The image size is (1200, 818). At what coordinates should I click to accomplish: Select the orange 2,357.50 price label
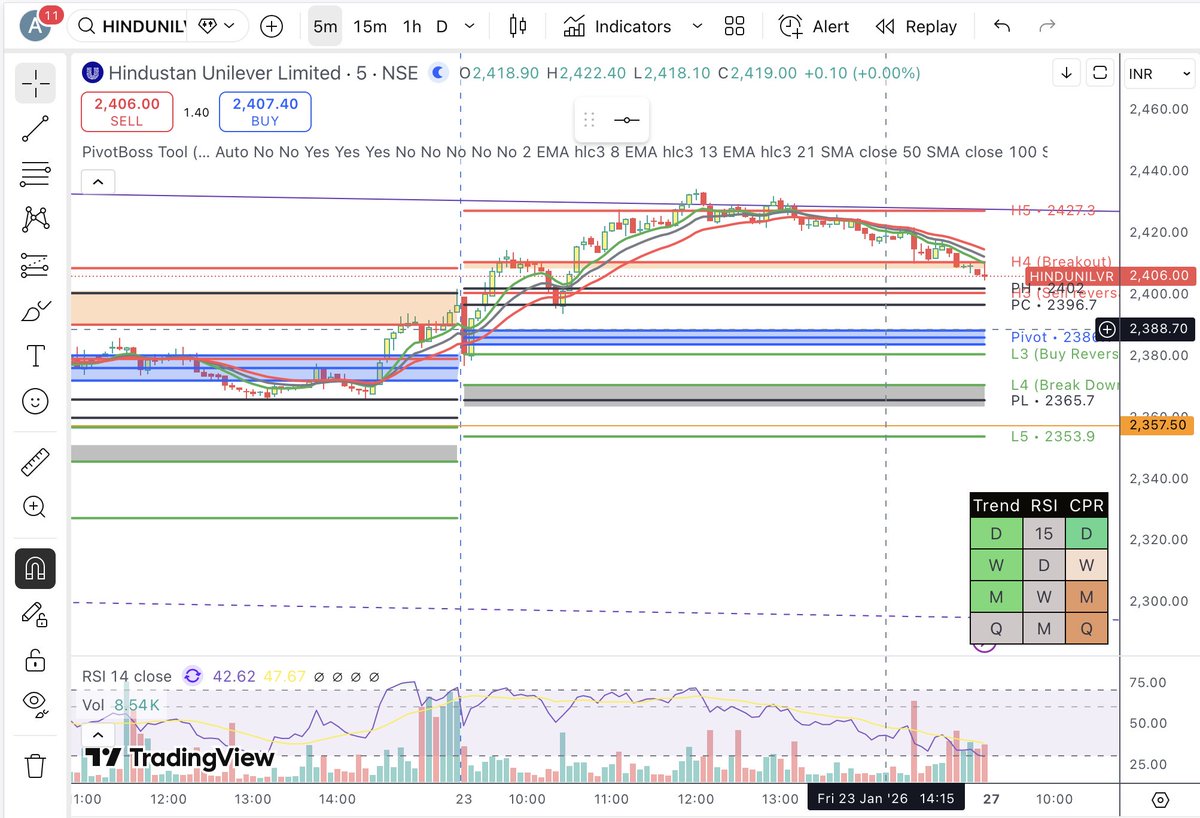click(x=1158, y=425)
